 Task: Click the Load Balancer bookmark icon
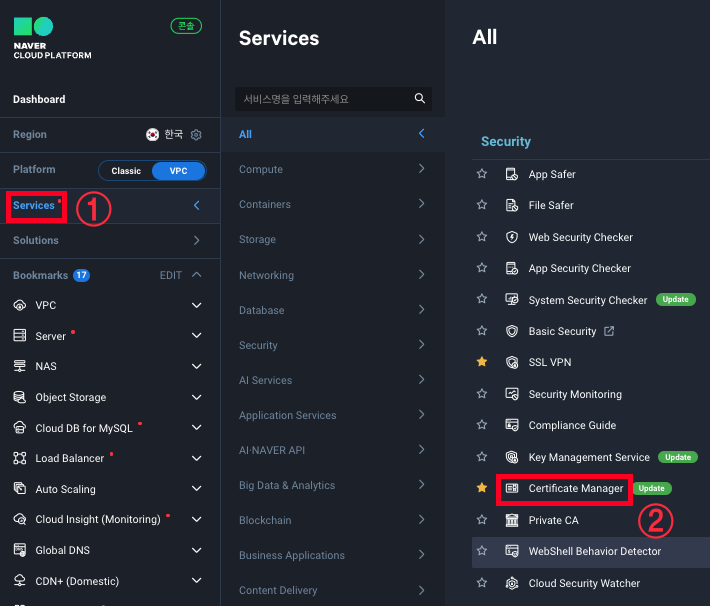click(x=19, y=458)
